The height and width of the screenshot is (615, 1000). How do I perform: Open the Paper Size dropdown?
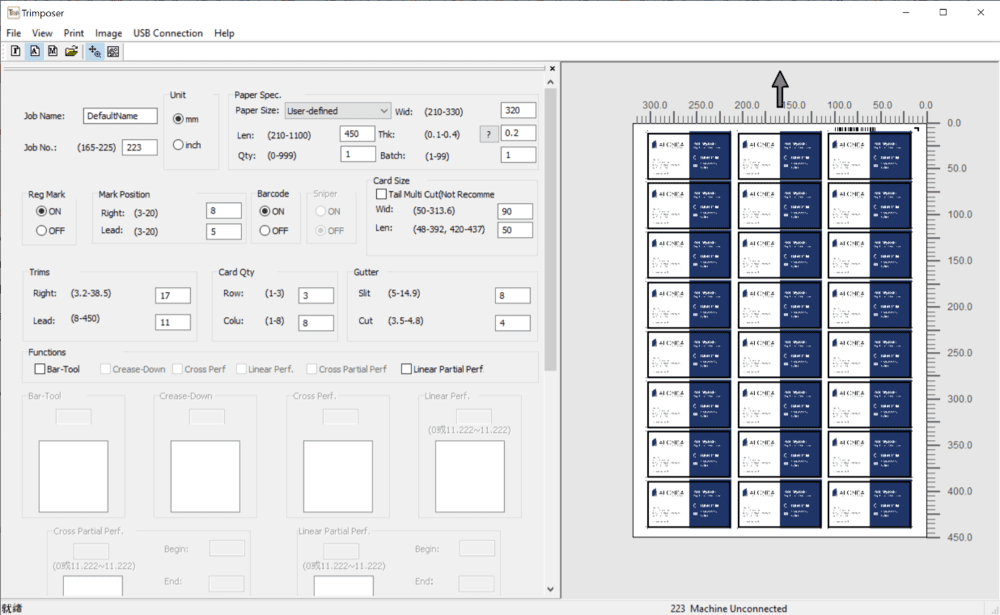(337, 111)
